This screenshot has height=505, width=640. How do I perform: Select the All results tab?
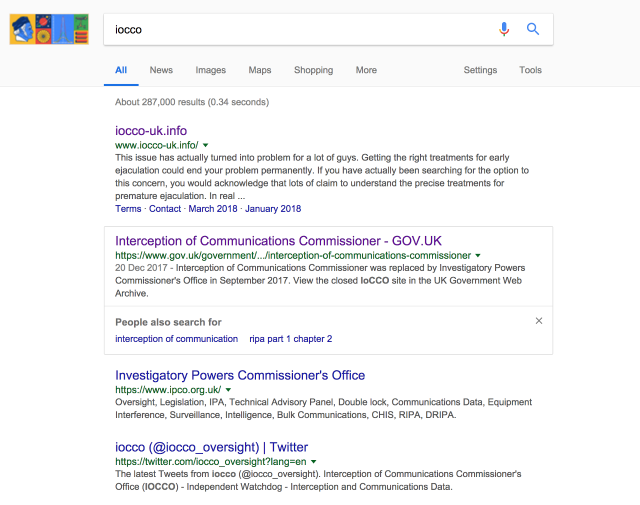tap(121, 70)
